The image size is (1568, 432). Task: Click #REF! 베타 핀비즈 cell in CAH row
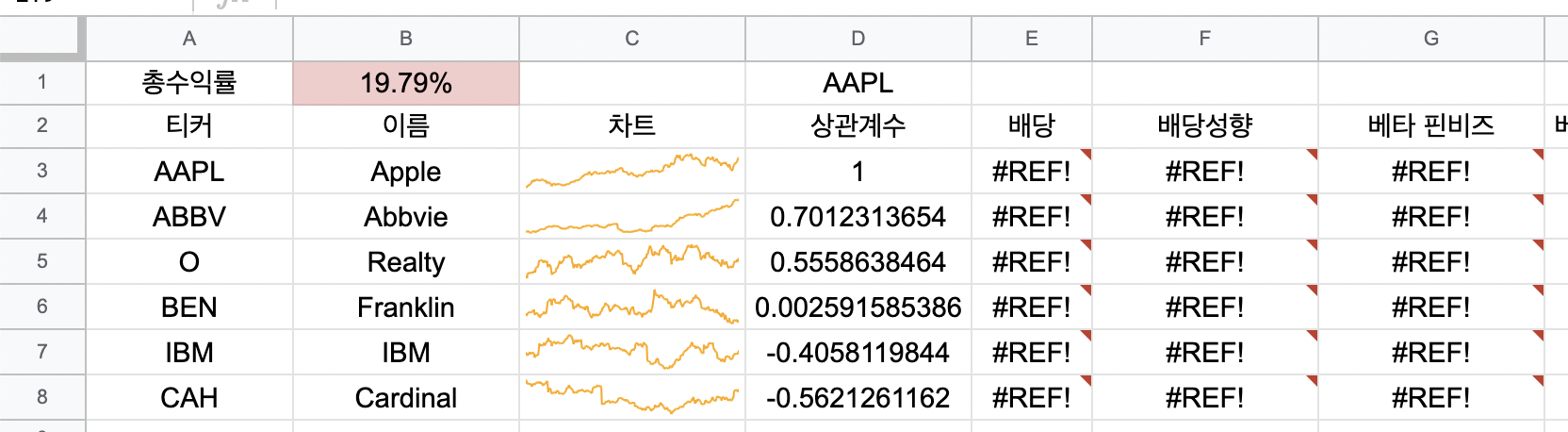1431,397
